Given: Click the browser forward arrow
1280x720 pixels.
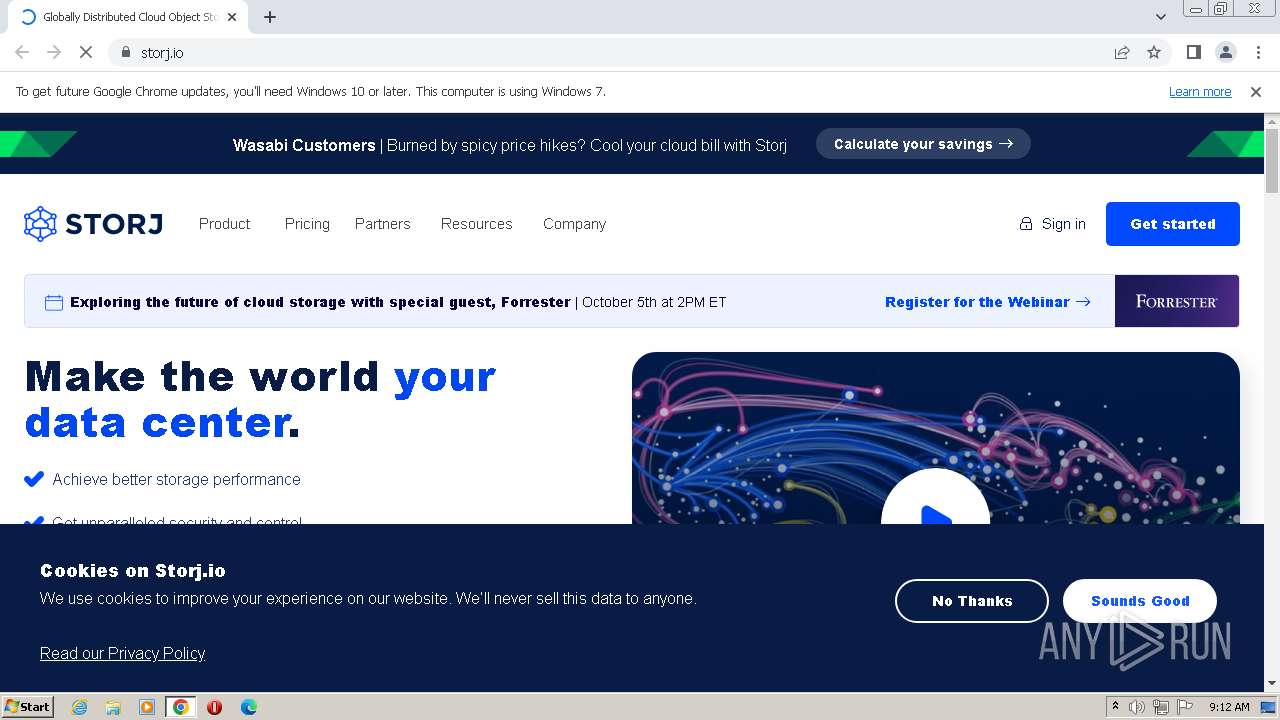Looking at the screenshot, I should (54, 52).
